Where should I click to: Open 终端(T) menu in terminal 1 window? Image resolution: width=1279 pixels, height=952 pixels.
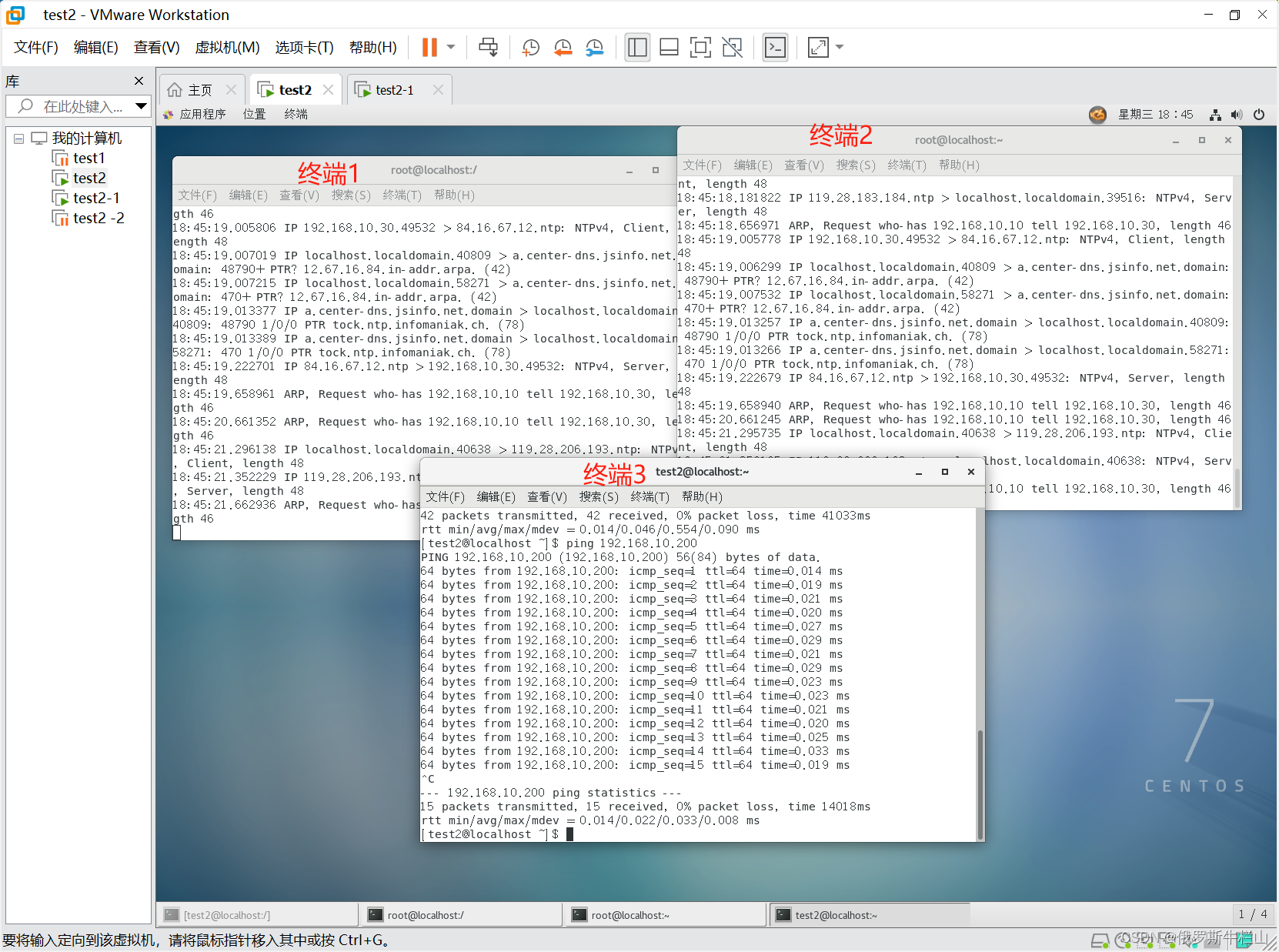click(x=402, y=195)
